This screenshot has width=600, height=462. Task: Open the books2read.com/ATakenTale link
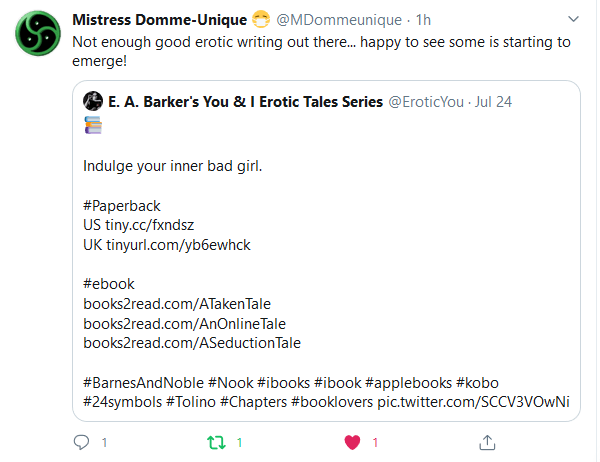(x=177, y=304)
